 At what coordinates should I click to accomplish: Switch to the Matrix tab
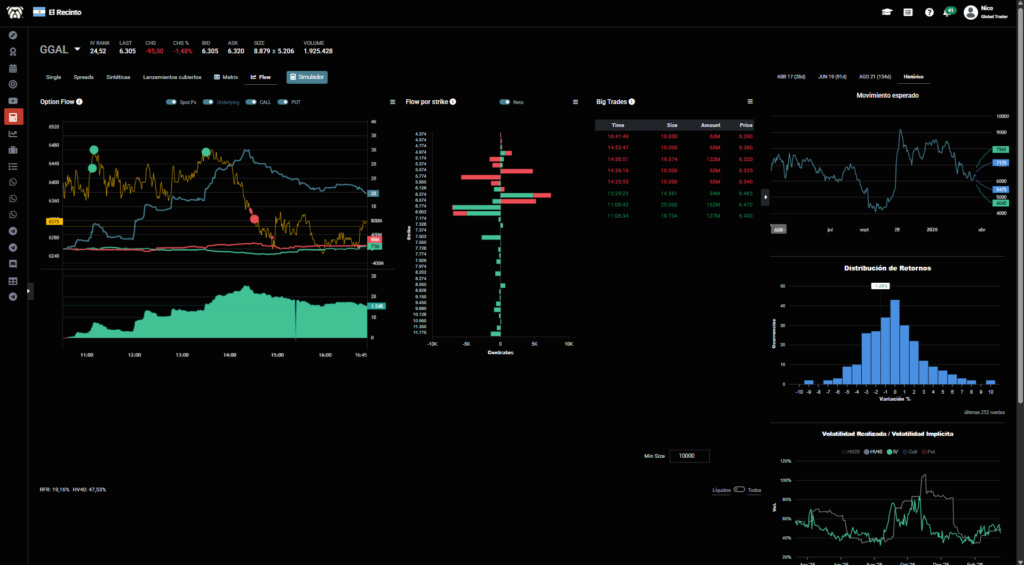coord(225,76)
